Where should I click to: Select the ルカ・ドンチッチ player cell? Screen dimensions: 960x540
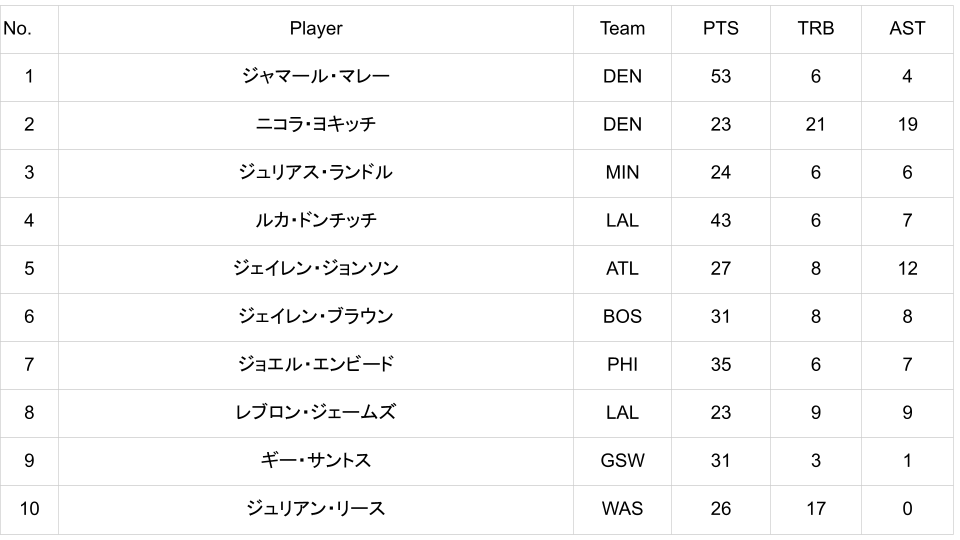pyautogui.click(x=315, y=220)
